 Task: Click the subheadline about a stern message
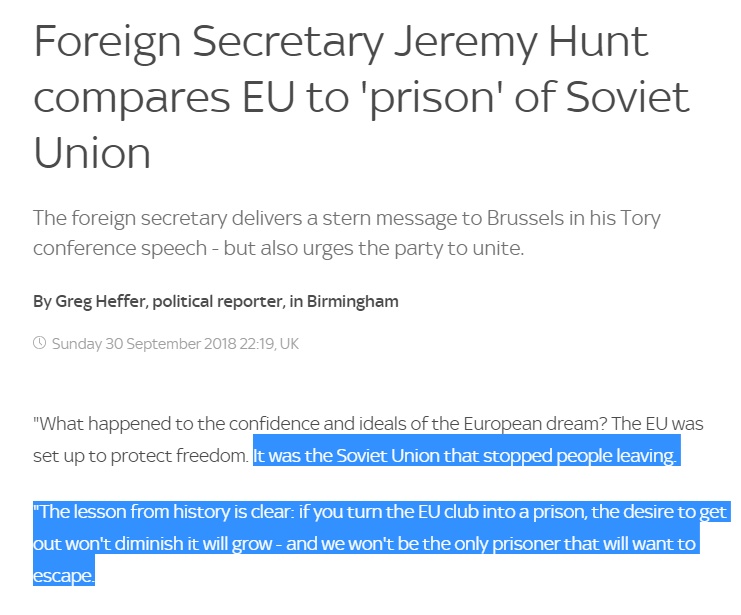click(x=346, y=232)
